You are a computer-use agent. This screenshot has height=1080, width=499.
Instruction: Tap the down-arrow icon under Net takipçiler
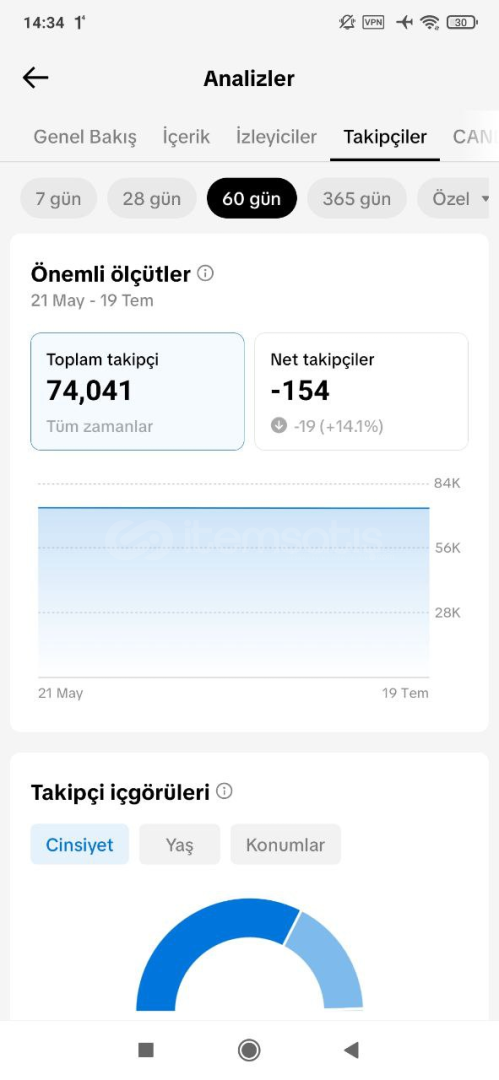[278, 426]
